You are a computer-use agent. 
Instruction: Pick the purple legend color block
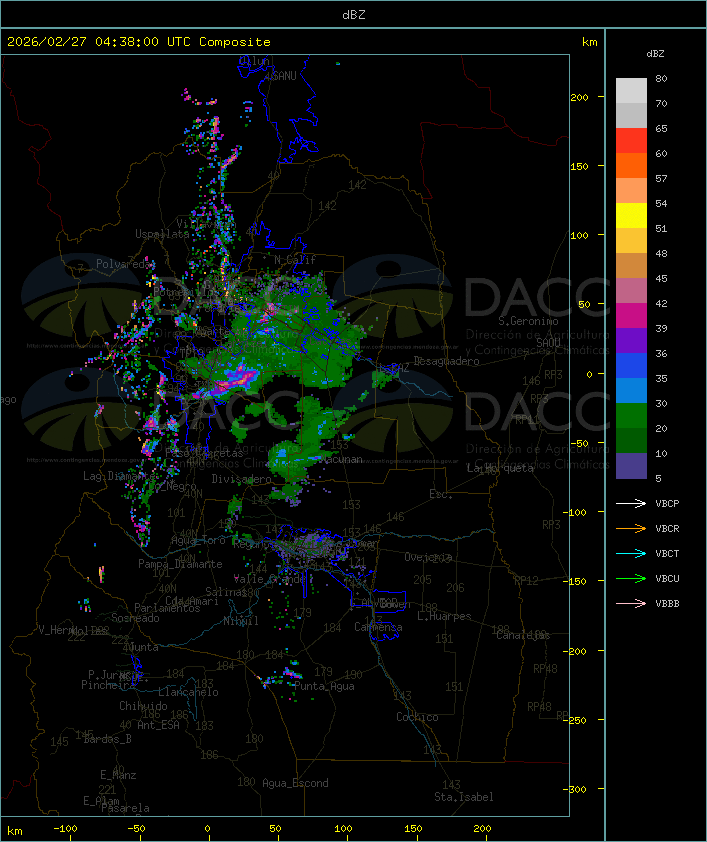click(x=631, y=340)
